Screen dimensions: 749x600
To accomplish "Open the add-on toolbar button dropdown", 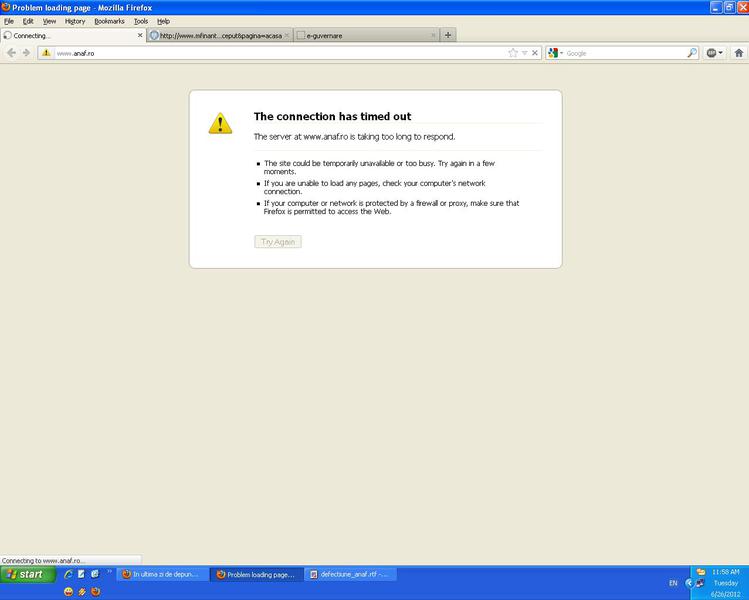I will pos(714,53).
